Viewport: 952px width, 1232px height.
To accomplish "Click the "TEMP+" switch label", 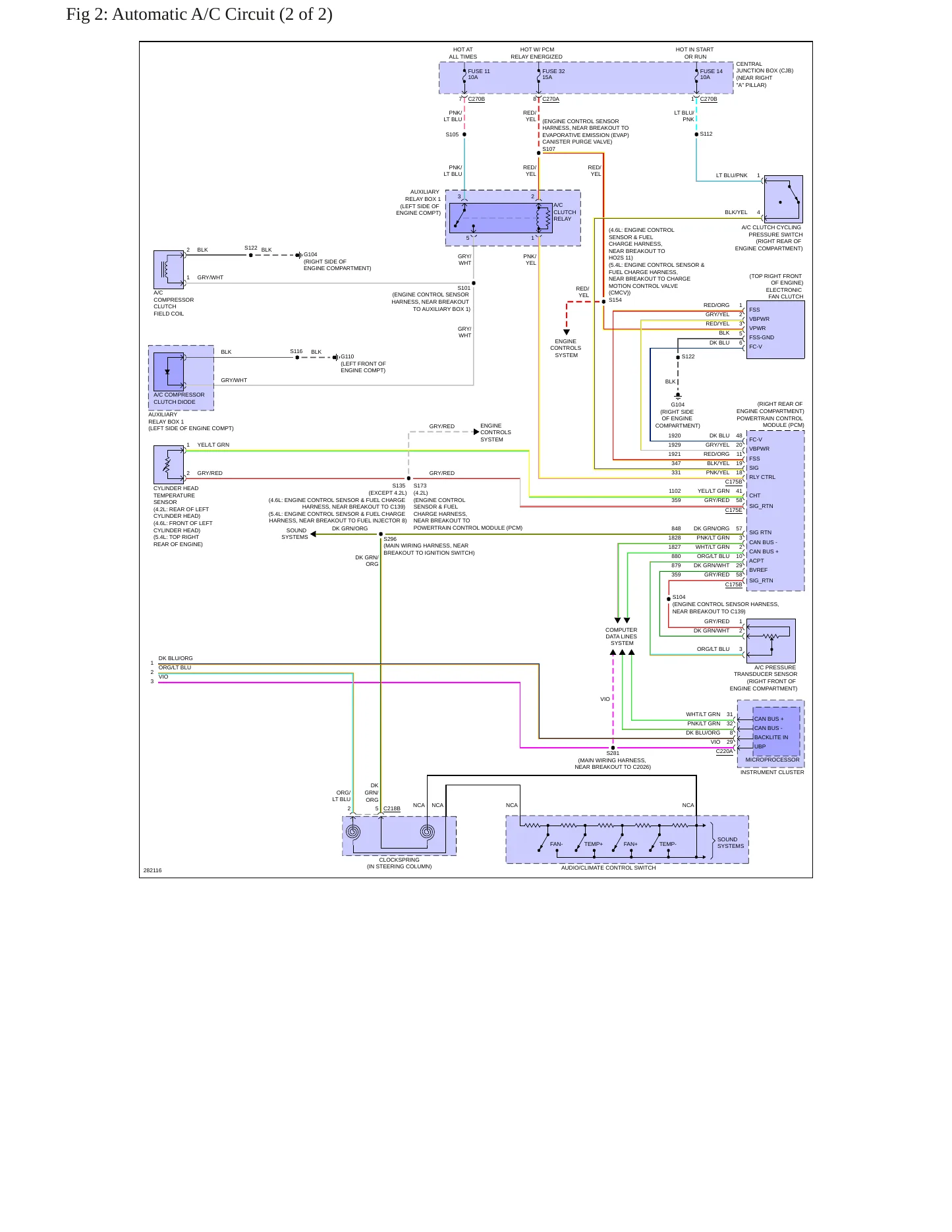I will coord(594,844).
